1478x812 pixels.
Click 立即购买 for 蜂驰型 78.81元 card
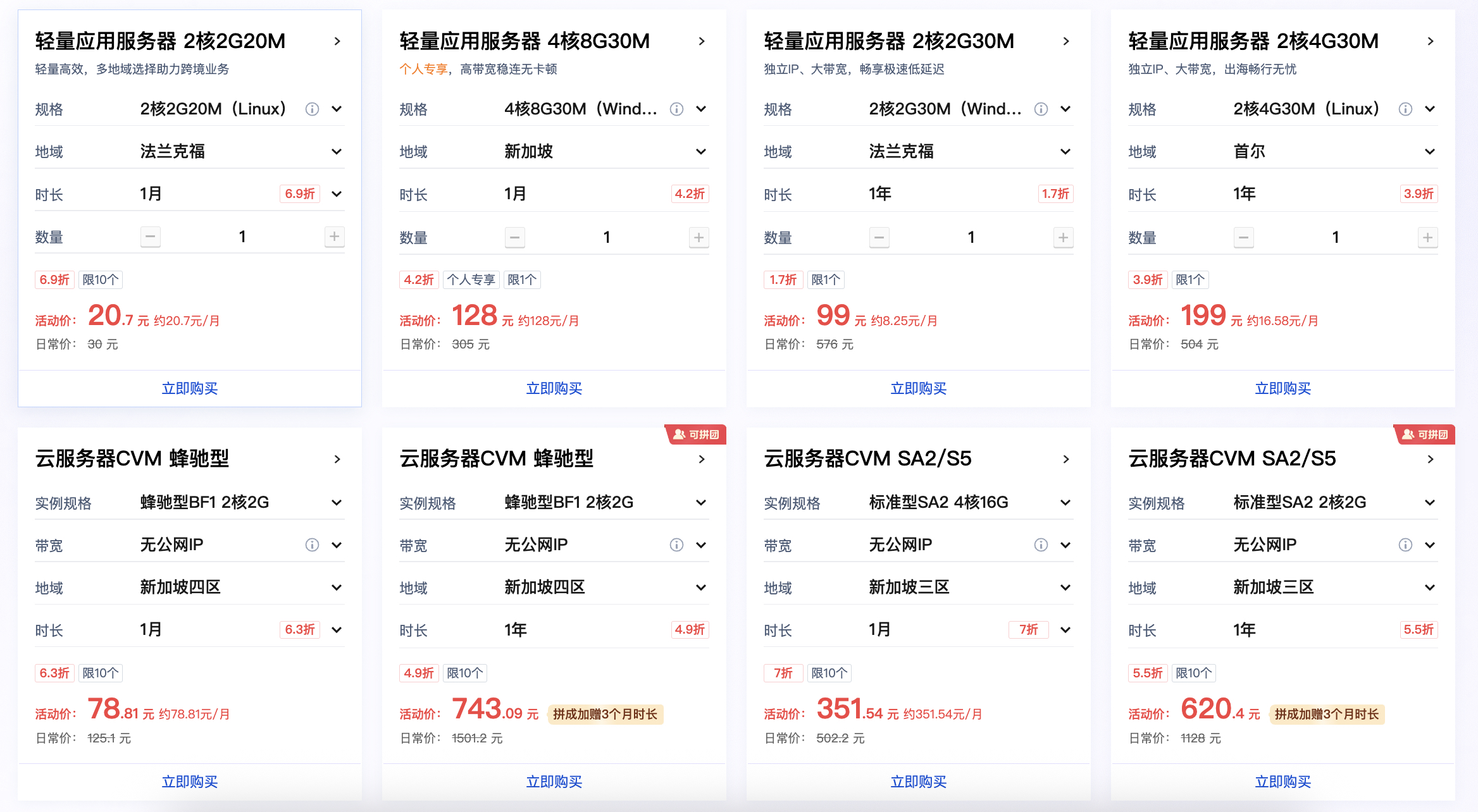[190, 782]
